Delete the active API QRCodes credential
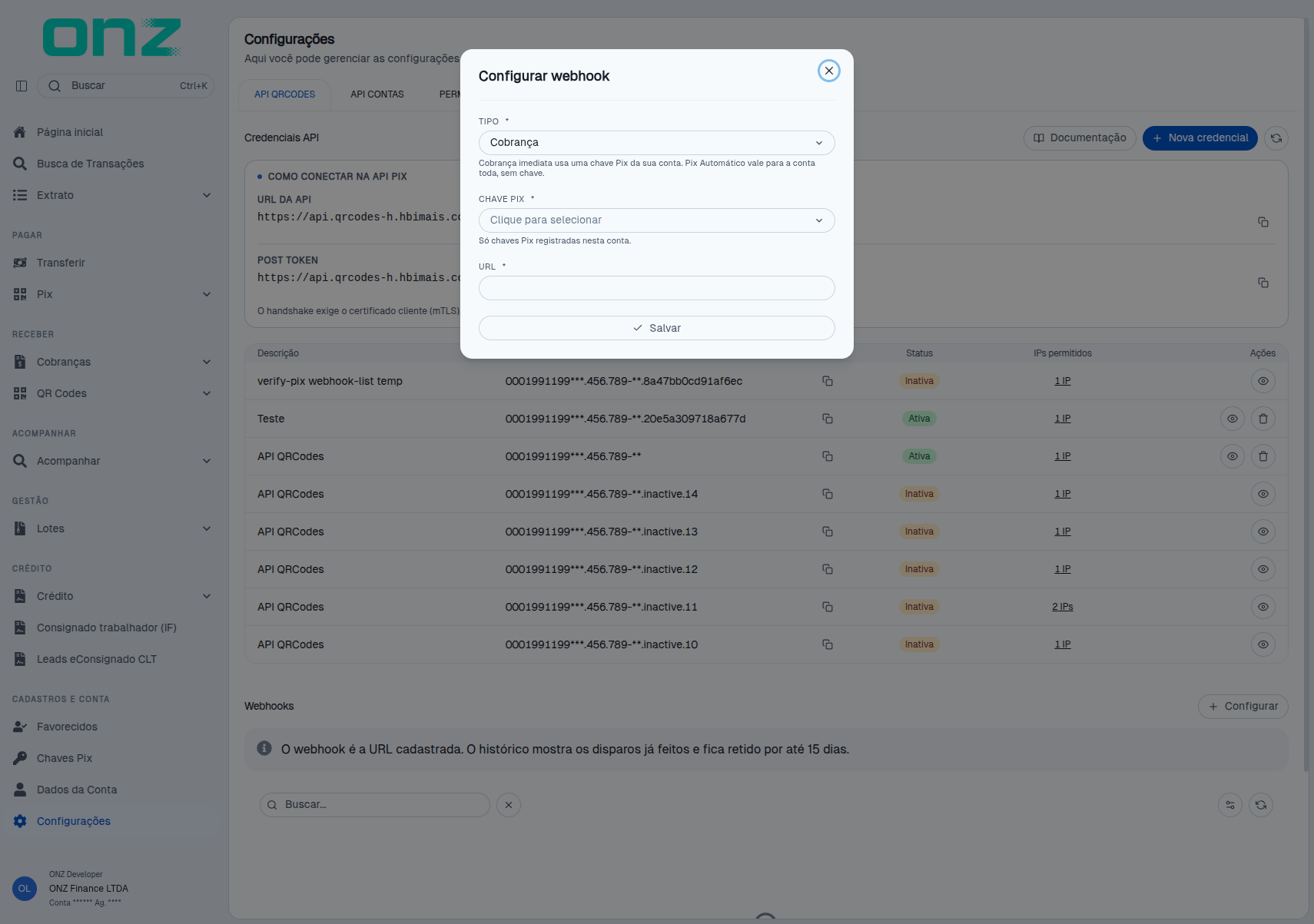Screen dimensions: 1314x924 point(1263,456)
